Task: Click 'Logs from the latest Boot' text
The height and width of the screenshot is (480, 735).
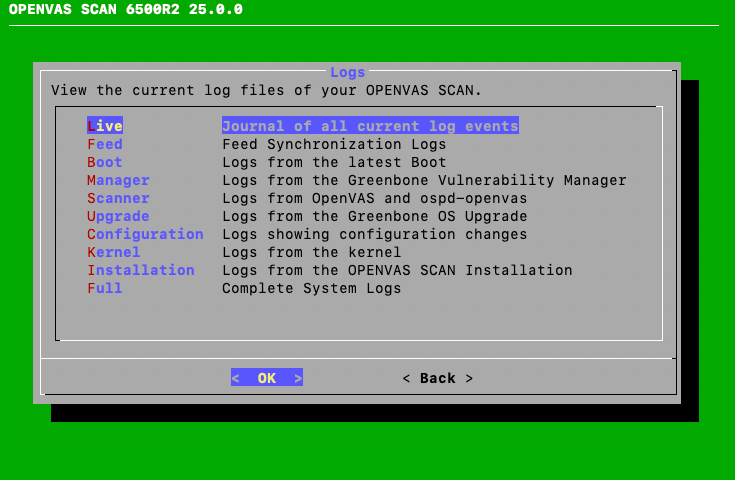Action: click(x=334, y=162)
